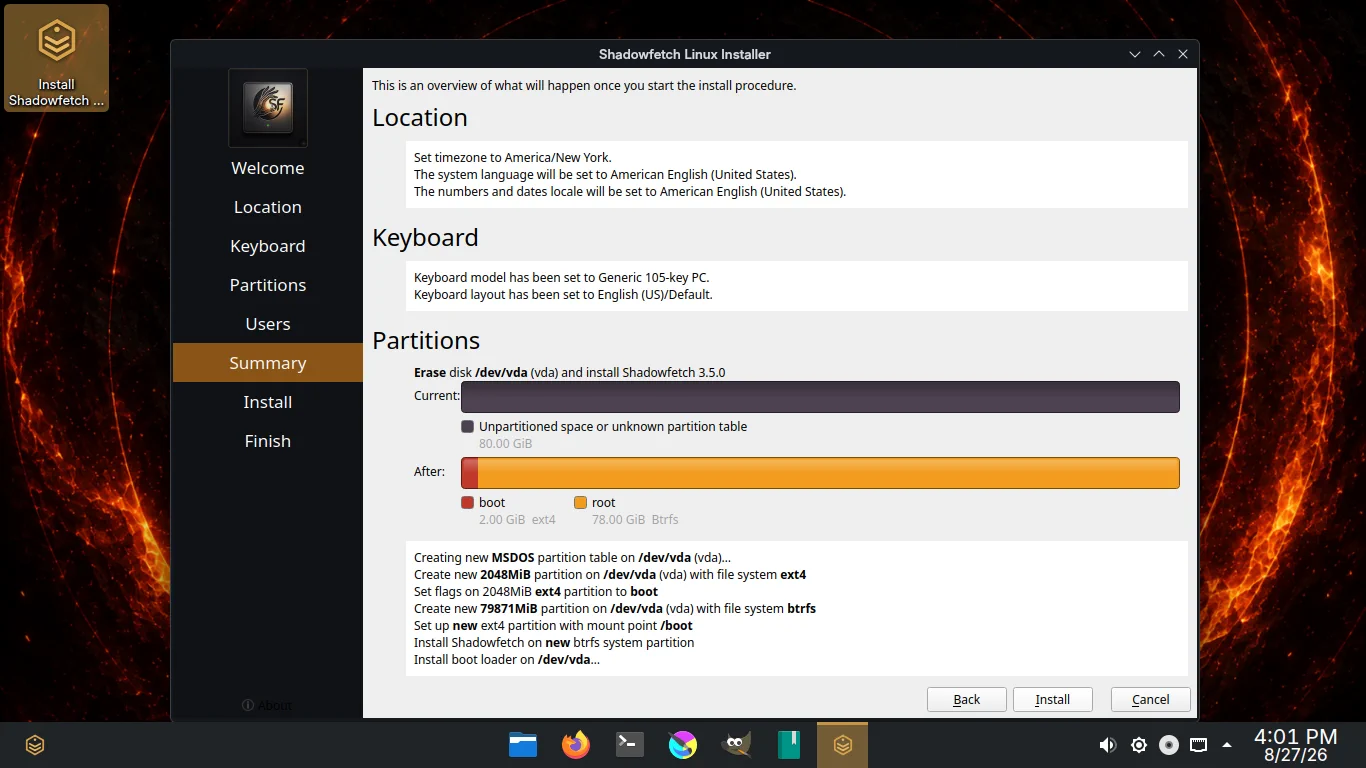1366x768 pixels.
Task: Click the Install button
Action: coord(1052,699)
